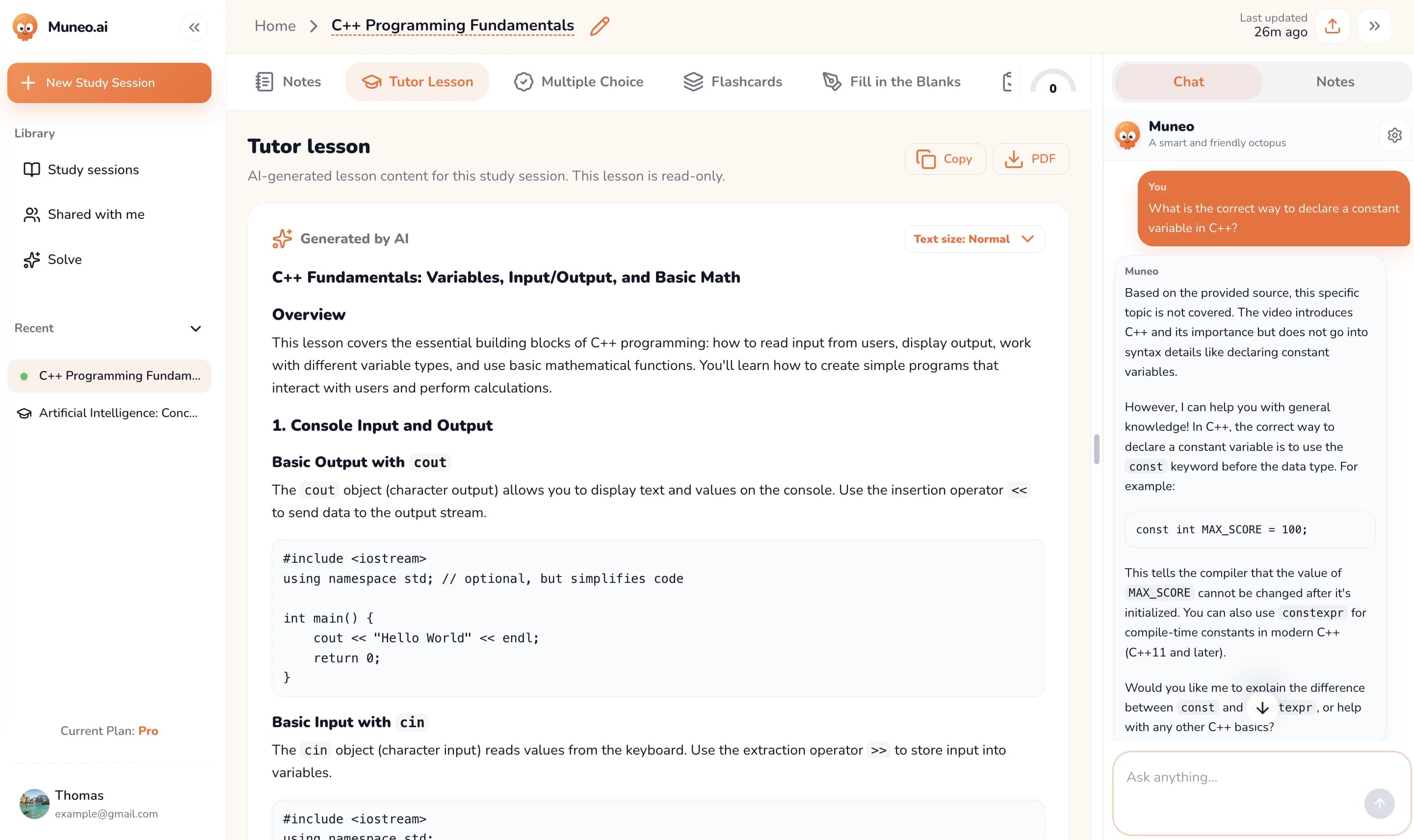Go to Home breadcrumb
This screenshot has height=840, width=1414.
point(275,26)
